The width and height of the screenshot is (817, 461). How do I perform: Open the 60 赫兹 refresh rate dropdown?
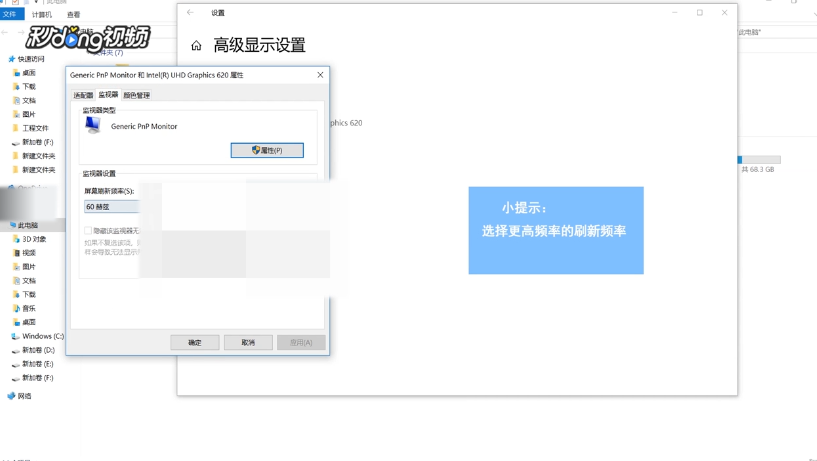[112, 207]
